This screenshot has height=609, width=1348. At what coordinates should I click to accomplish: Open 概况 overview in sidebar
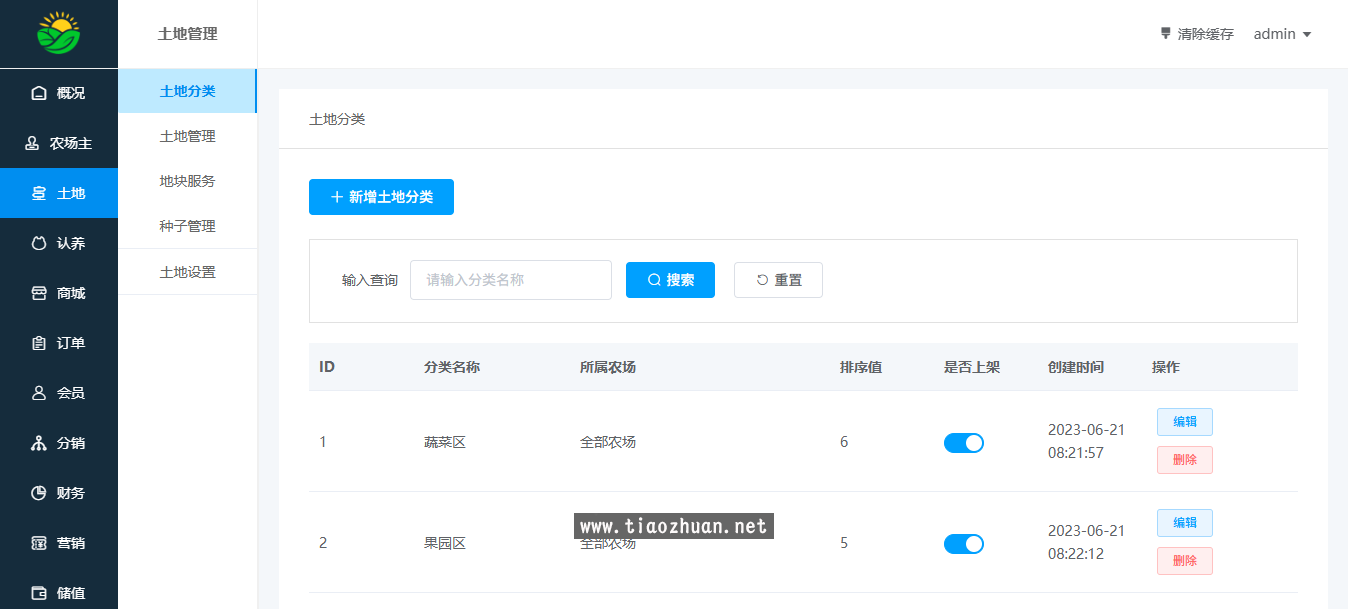click(59, 93)
